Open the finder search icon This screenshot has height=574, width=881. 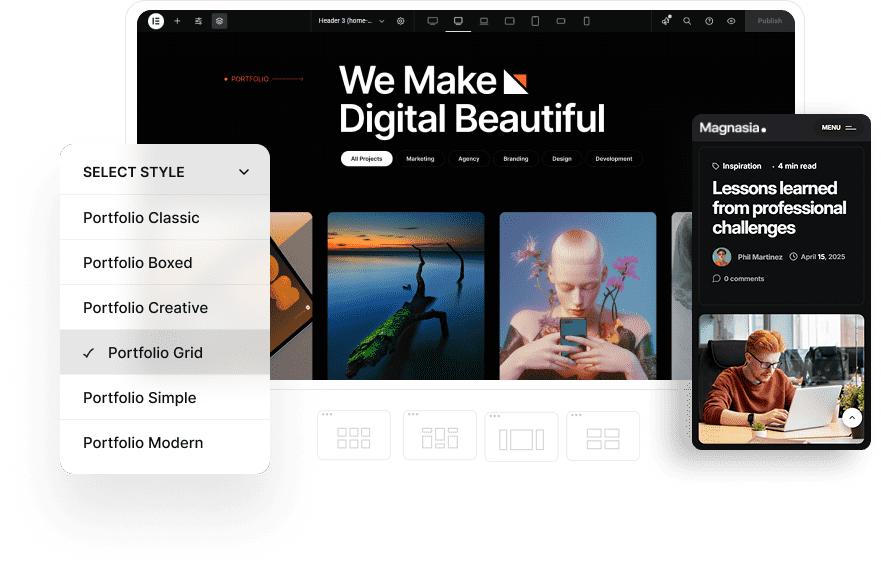click(687, 21)
